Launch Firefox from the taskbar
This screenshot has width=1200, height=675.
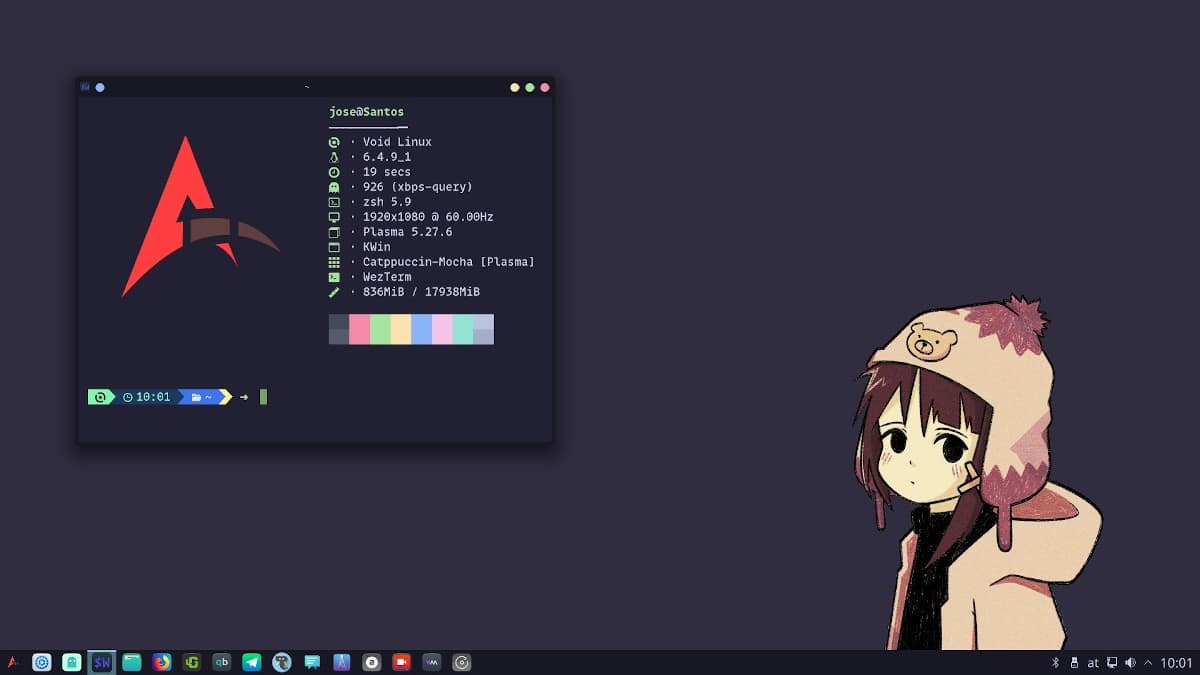pyautogui.click(x=161, y=662)
